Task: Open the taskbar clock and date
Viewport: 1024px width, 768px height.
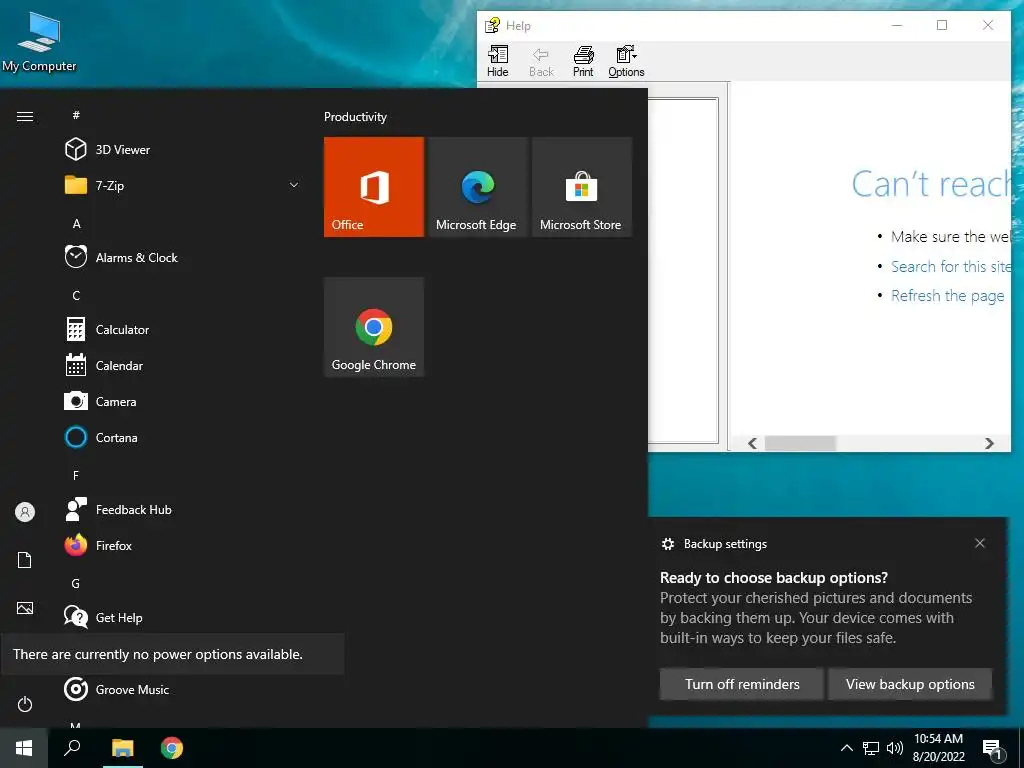Action: (938, 748)
